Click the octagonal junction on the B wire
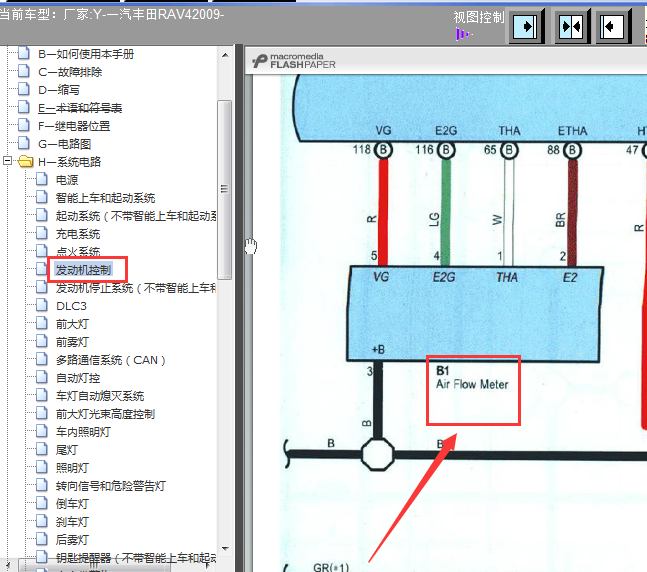Viewport: 647px width, 572px height. coord(378,454)
